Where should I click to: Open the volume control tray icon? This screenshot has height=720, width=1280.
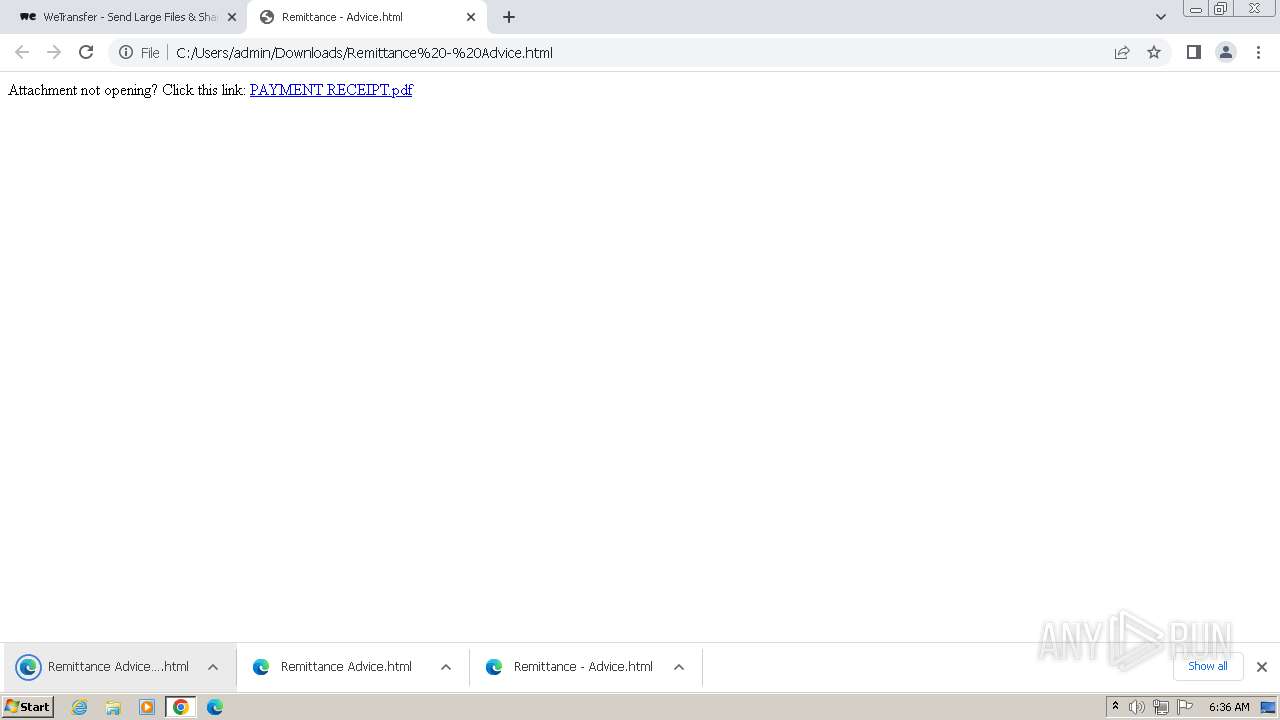point(1137,707)
